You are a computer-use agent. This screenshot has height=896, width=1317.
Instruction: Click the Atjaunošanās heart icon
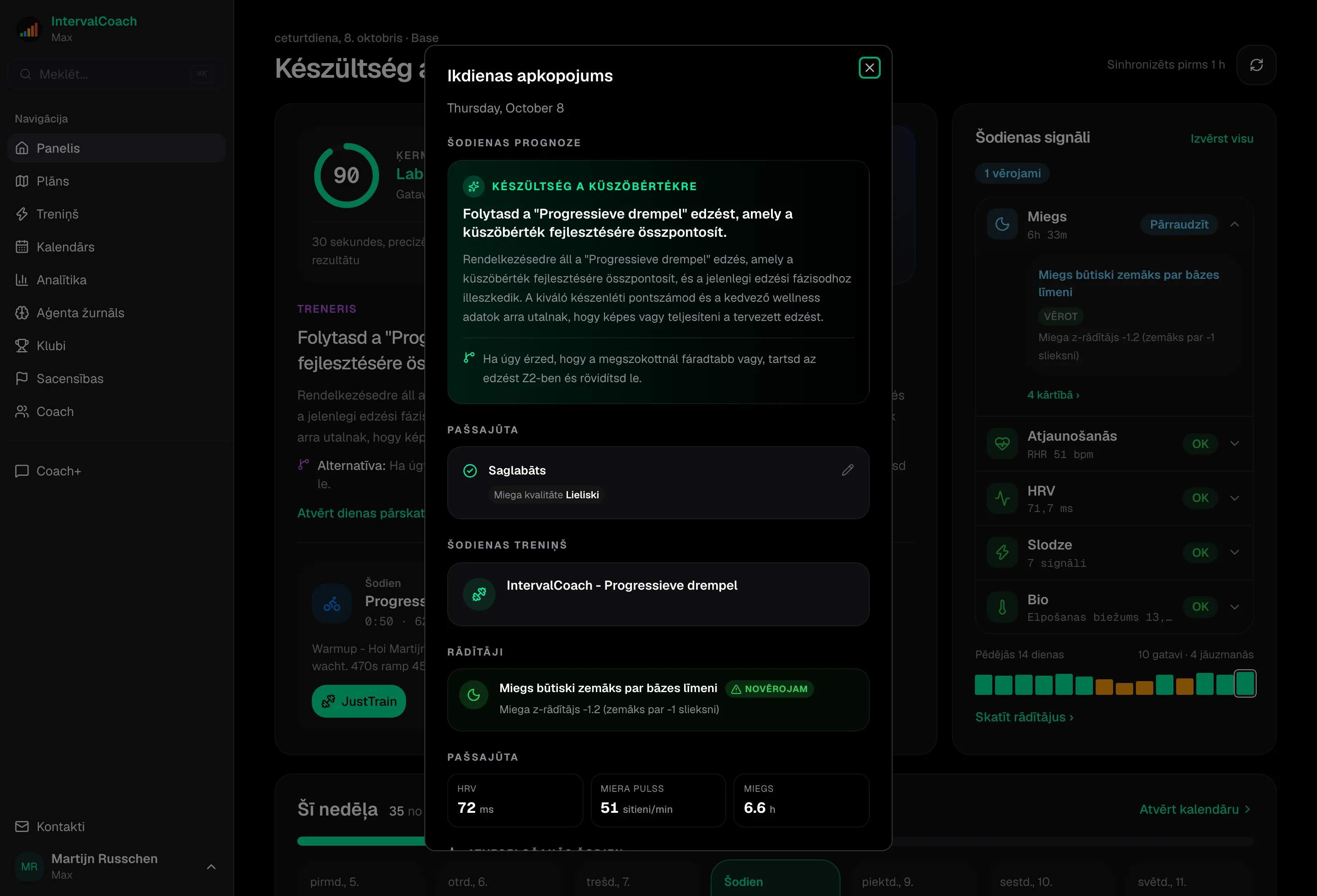tap(1002, 443)
